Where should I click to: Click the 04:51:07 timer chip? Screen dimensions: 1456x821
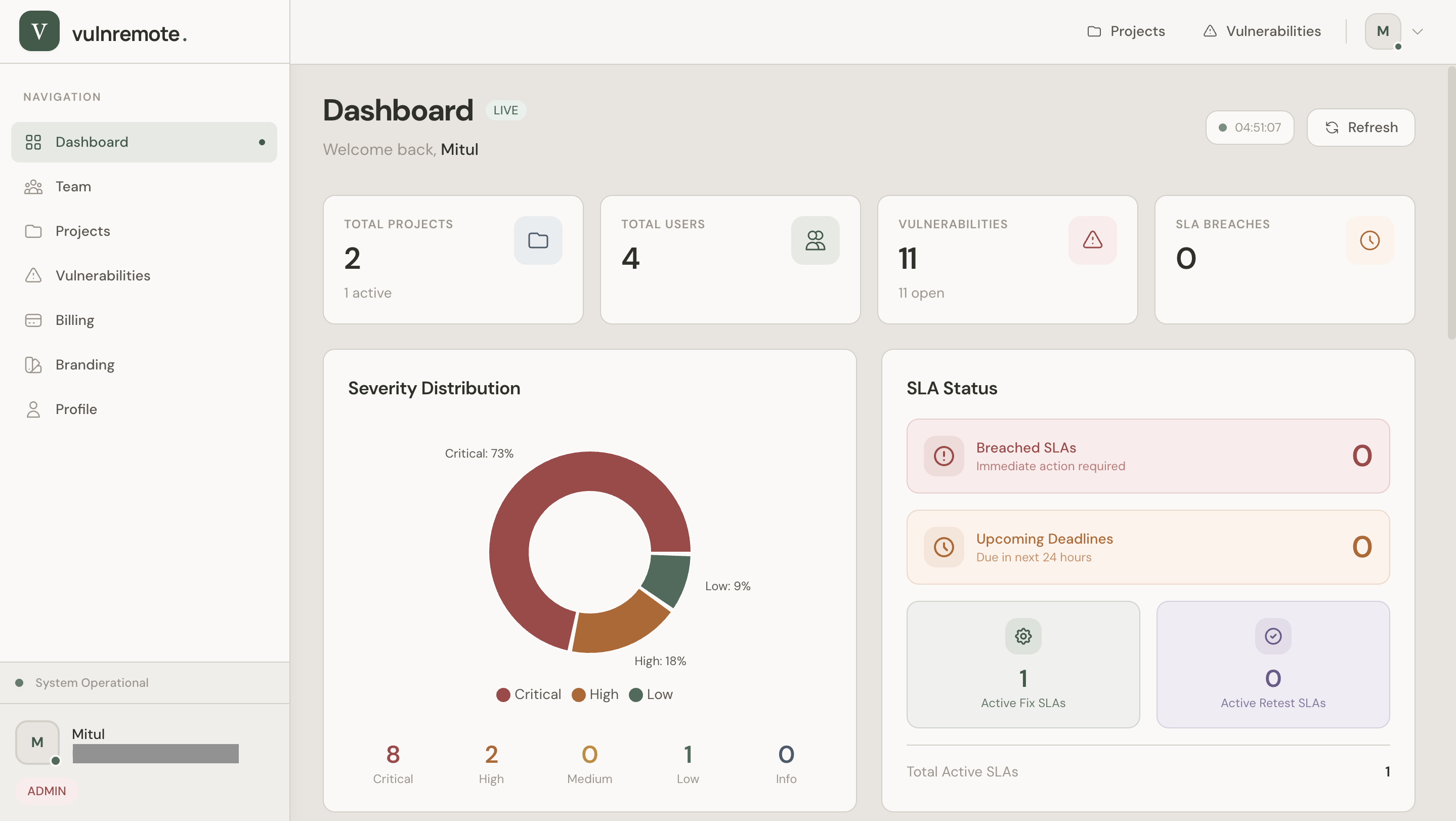[x=1250, y=127]
